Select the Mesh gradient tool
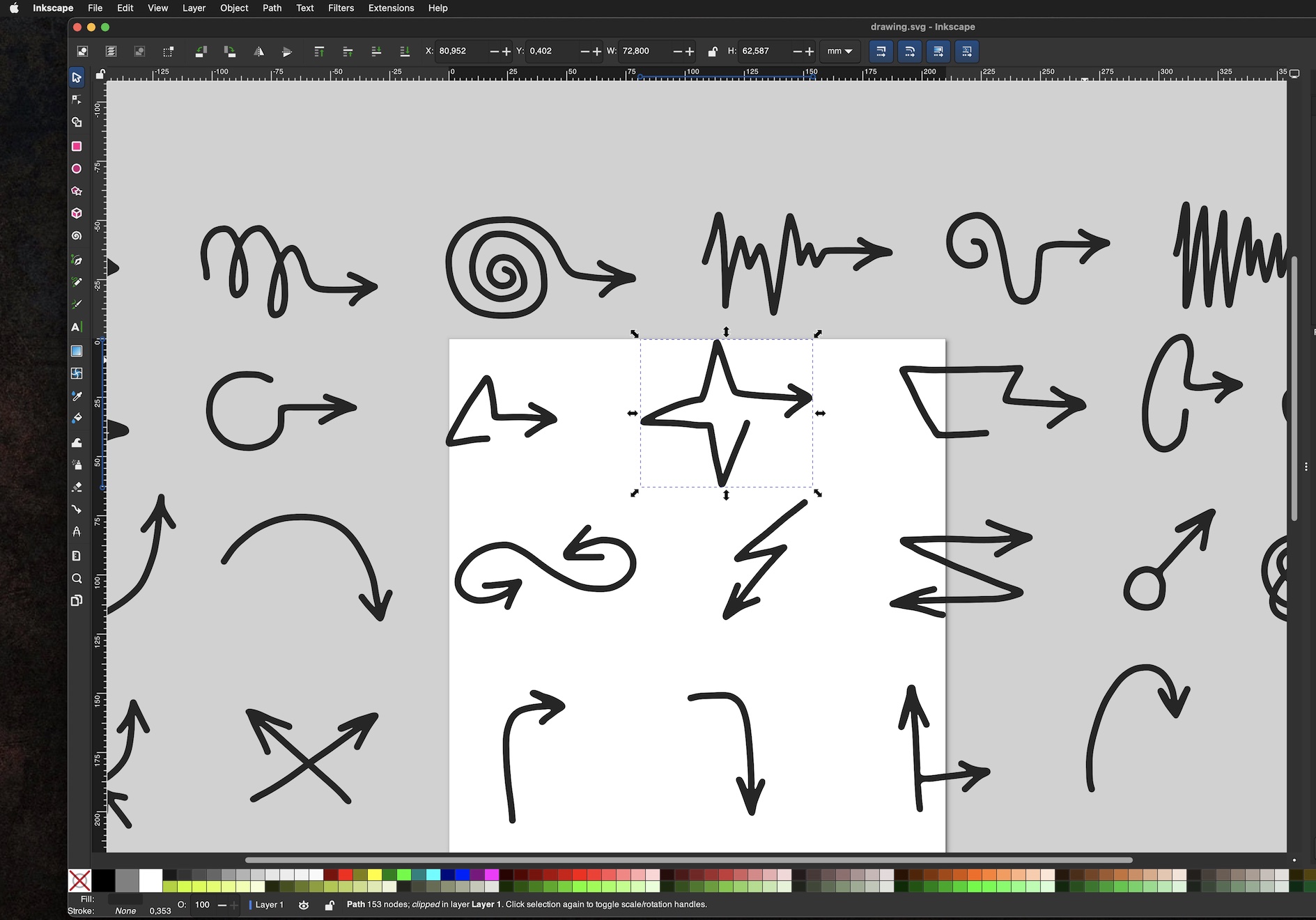The width and height of the screenshot is (1316, 920). click(x=77, y=373)
